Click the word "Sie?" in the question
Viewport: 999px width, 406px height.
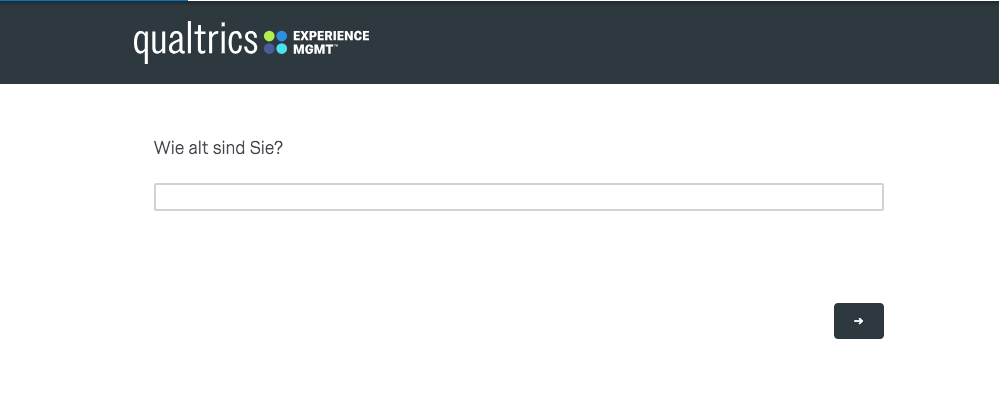[267, 147]
